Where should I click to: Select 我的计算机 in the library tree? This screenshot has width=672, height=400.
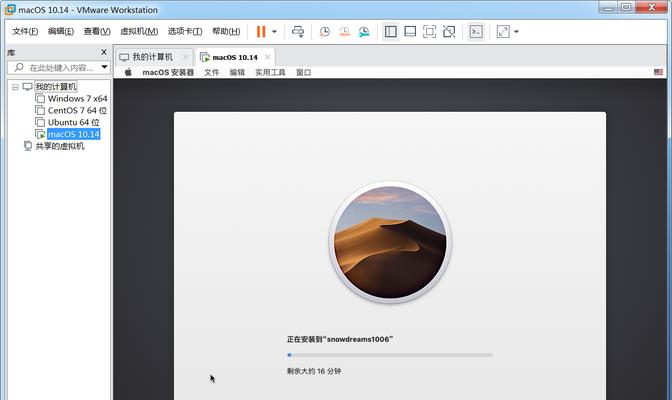click(x=56, y=87)
